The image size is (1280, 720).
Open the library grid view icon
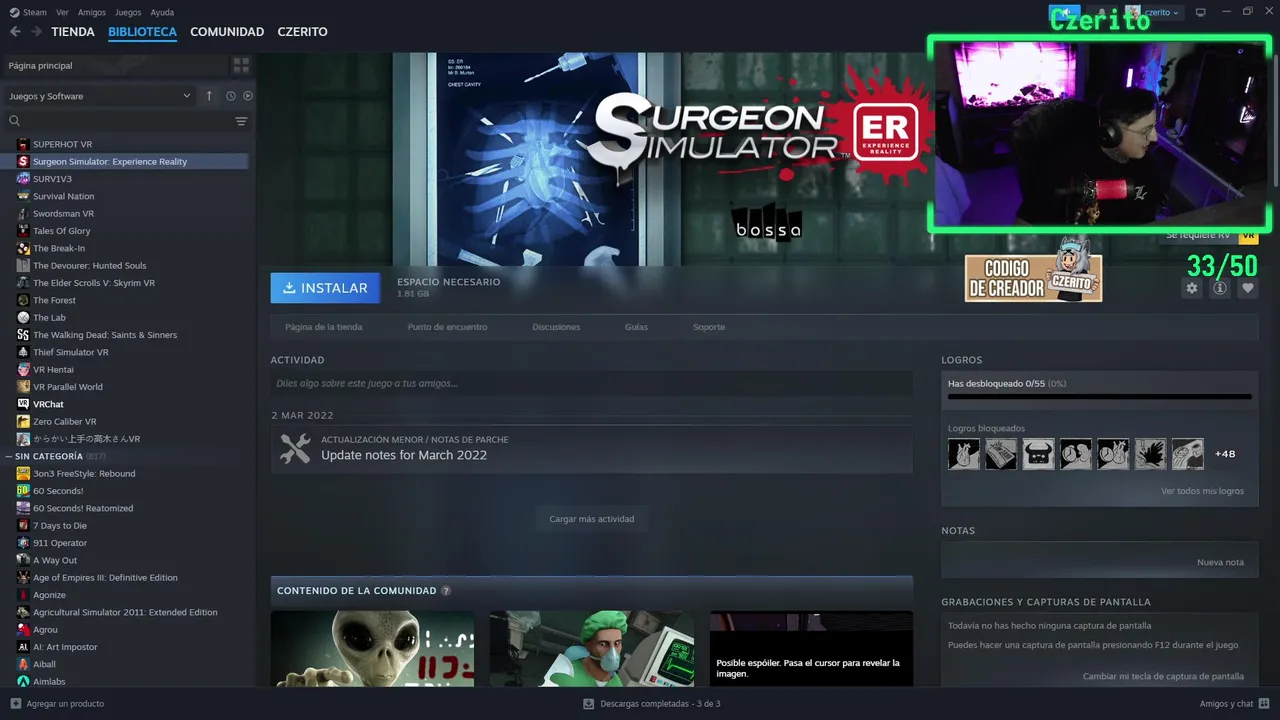click(241, 65)
